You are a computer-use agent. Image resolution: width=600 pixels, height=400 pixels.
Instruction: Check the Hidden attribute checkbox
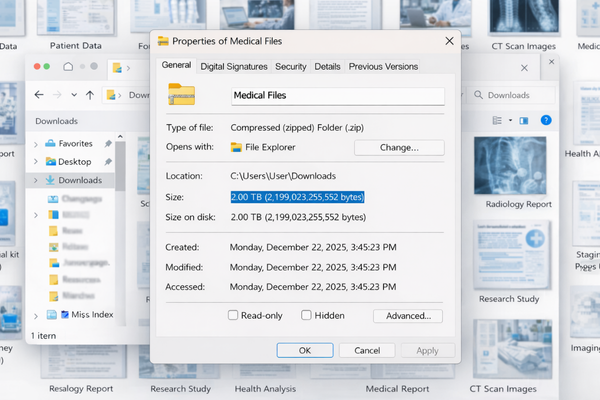coord(306,315)
